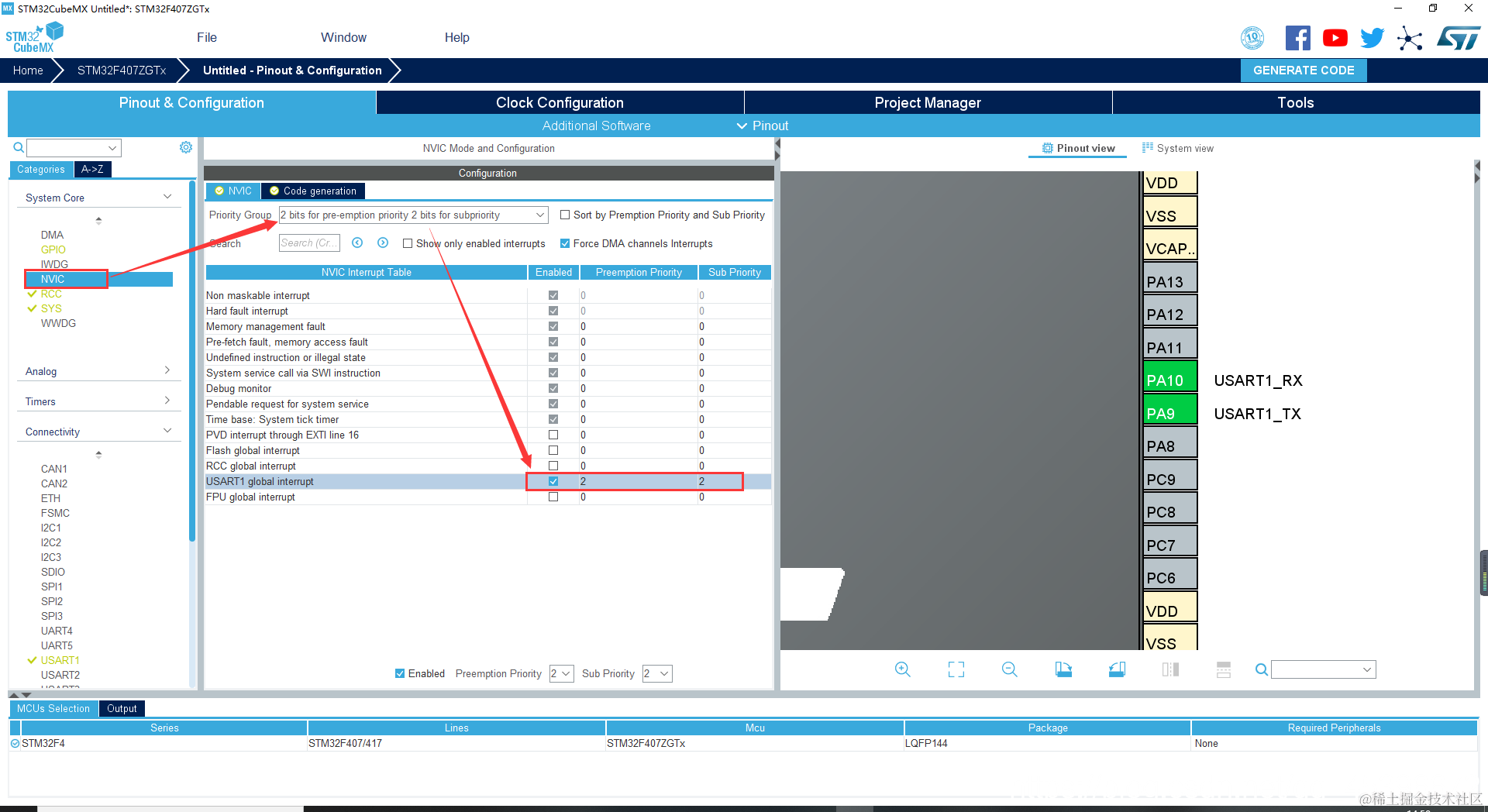Viewport: 1488px width, 812px height.
Task: Enable PVD interrupt through EXTI line 16
Action: click(553, 435)
